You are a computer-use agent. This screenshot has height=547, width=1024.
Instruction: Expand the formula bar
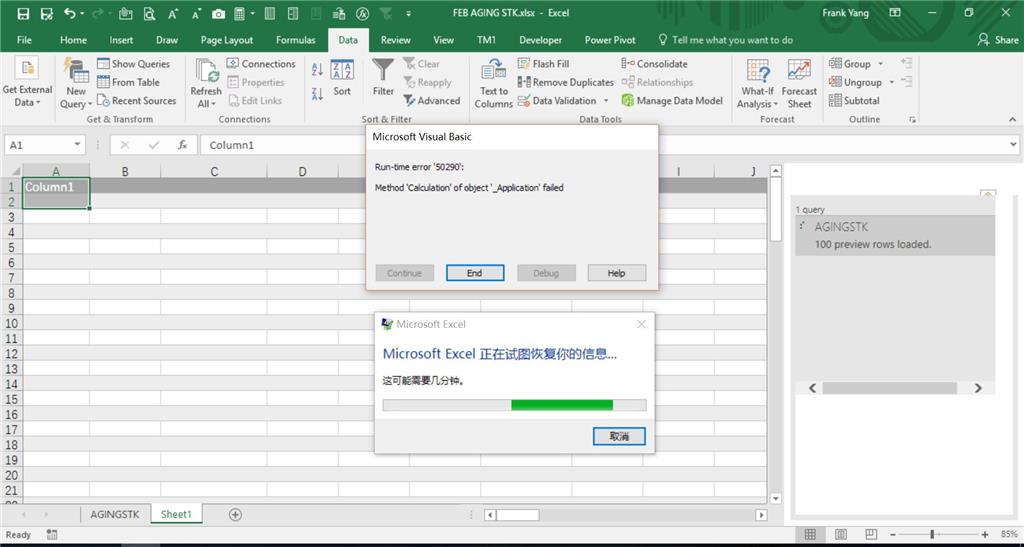click(1014, 145)
